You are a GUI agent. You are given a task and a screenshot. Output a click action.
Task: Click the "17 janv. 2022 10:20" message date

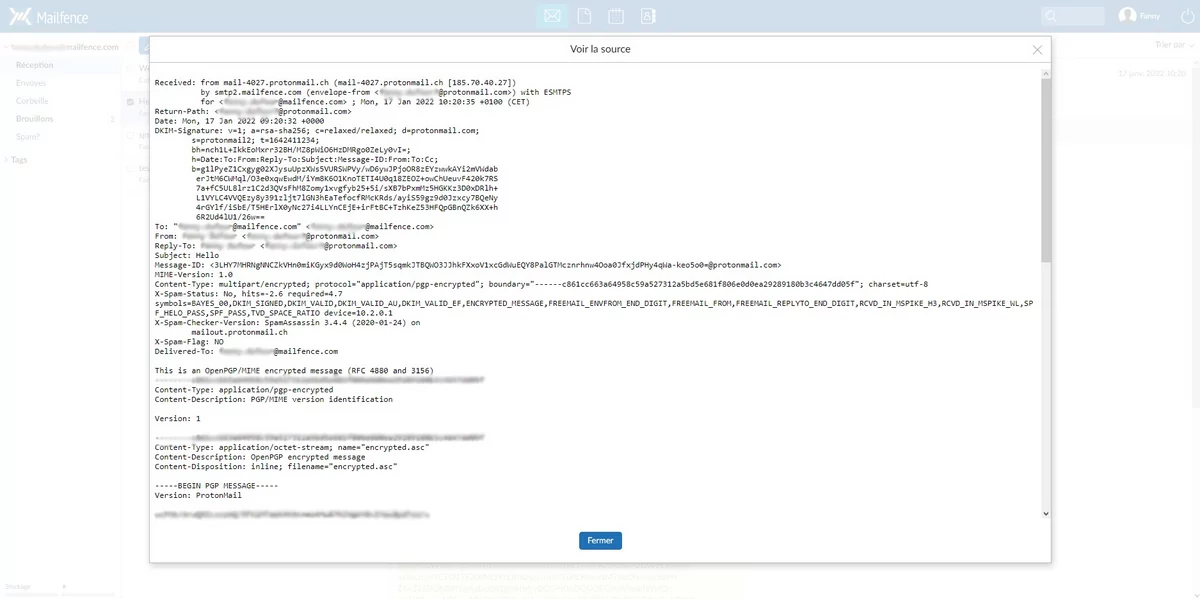tap(1151, 73)
